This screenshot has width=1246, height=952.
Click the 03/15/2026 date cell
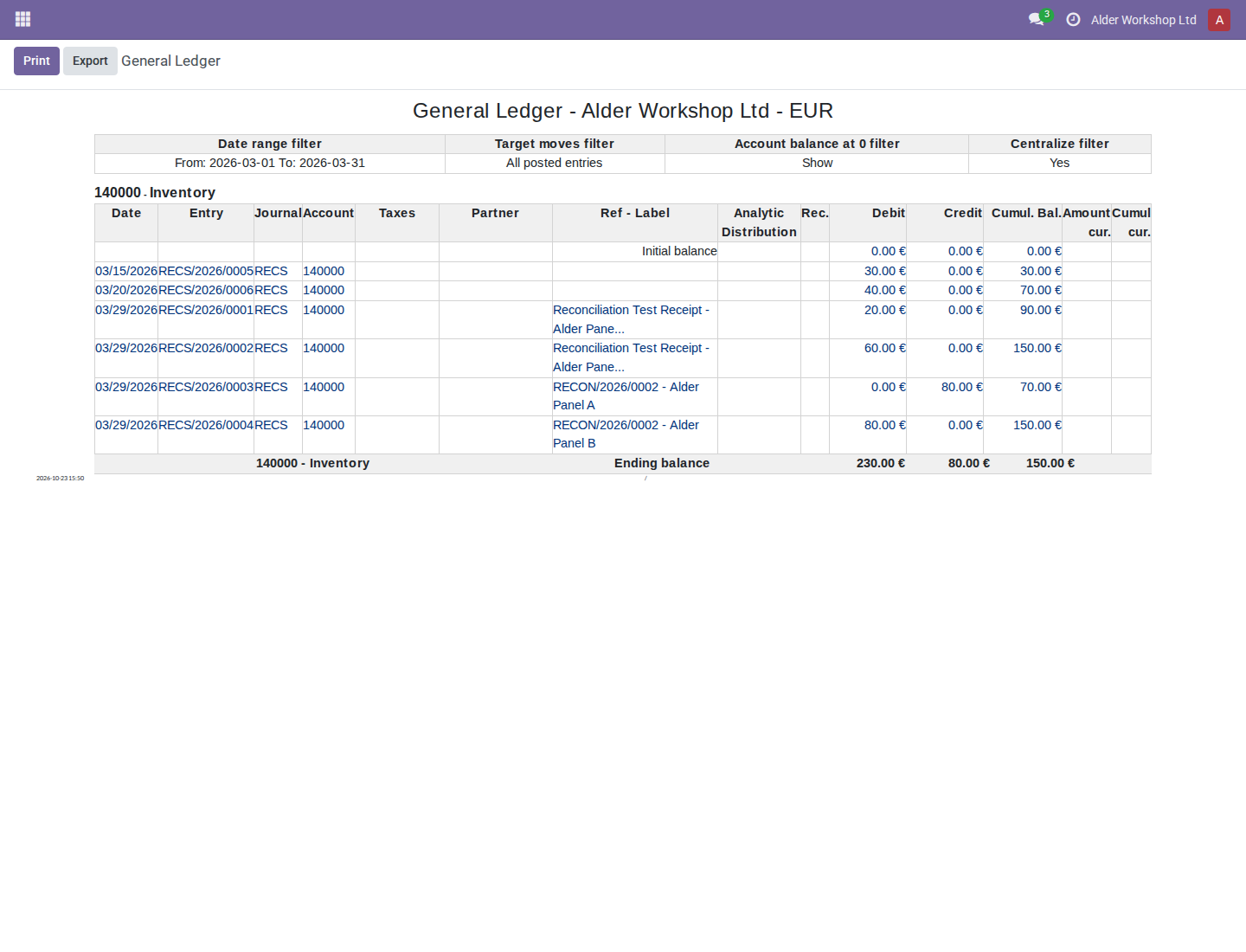click(126, 271)
